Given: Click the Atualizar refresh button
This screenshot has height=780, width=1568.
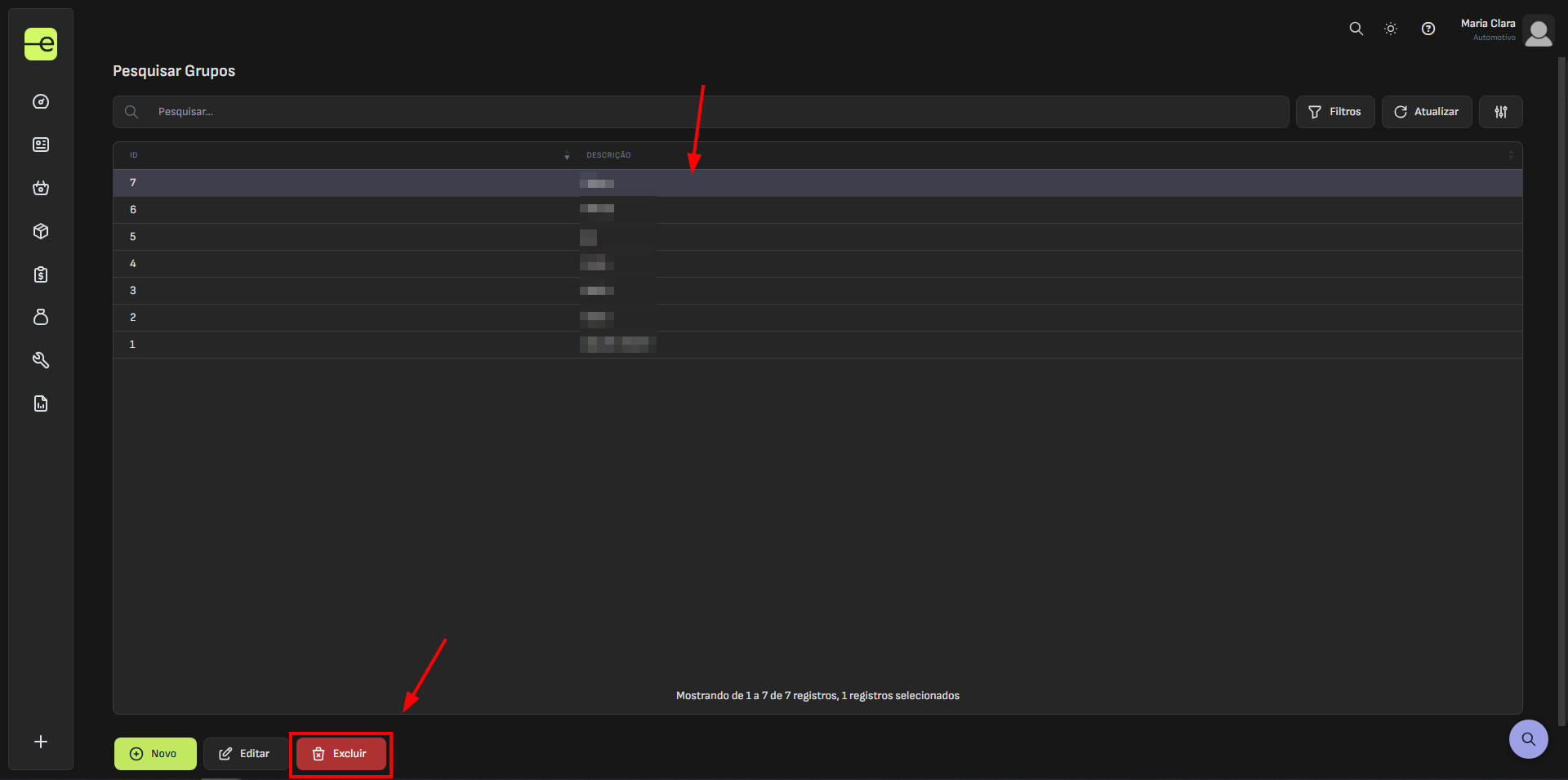Looking at the screenshot, I should tap(1427, 112).
